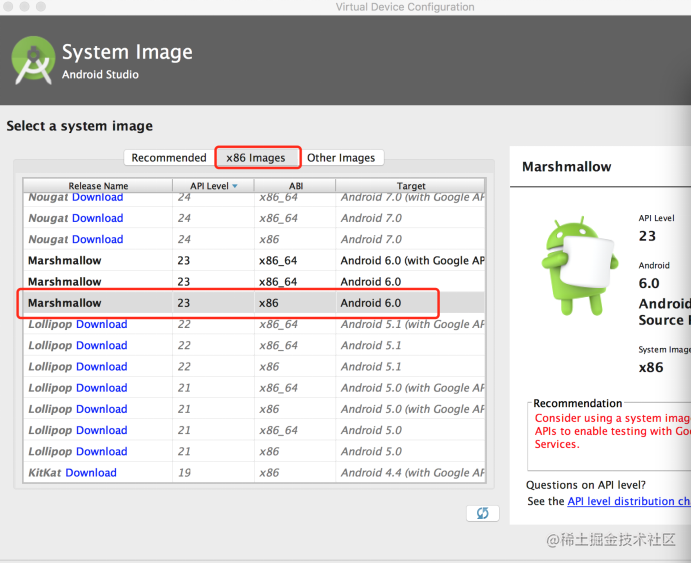Click the red Recommendation warning text
The height and width of the screenshot is (564, 692).
[612, 431]
